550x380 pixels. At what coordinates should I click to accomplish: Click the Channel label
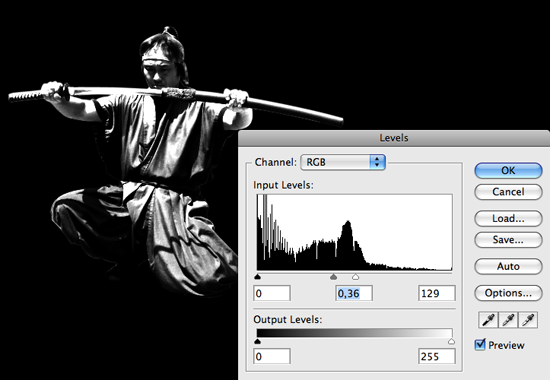[x=276, y=162]
